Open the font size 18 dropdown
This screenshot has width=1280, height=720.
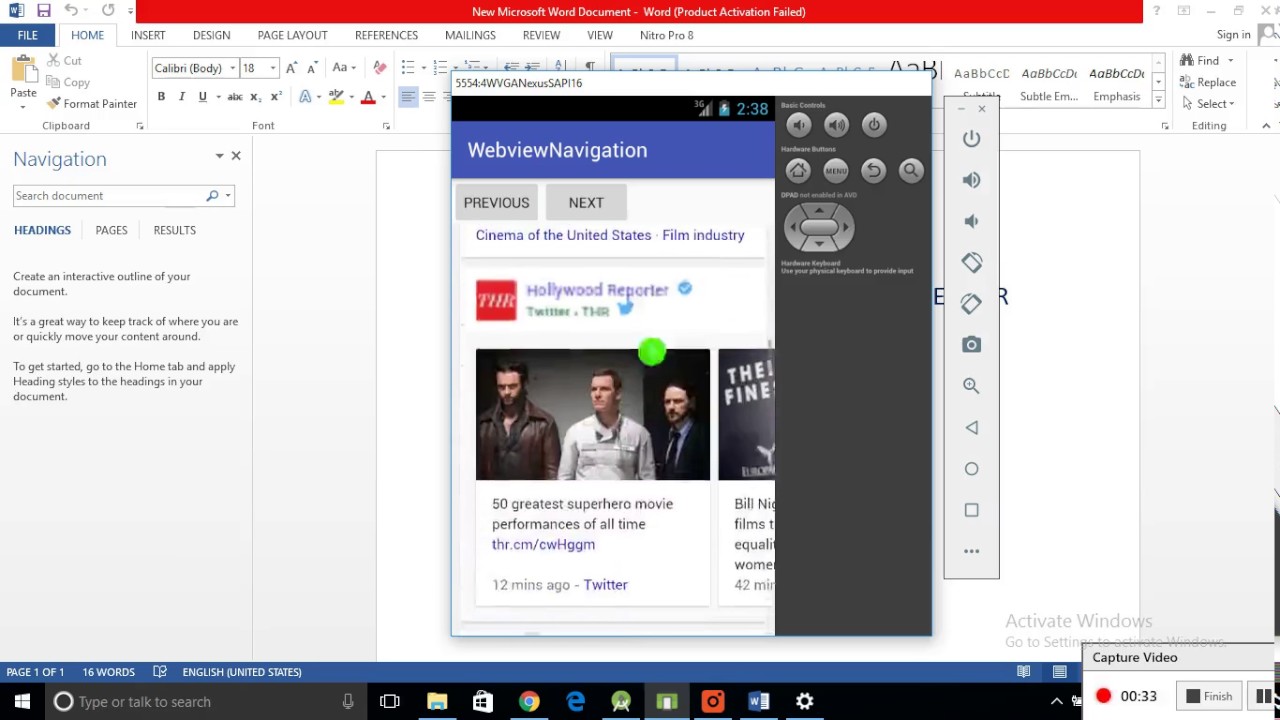tap(272, 68)
